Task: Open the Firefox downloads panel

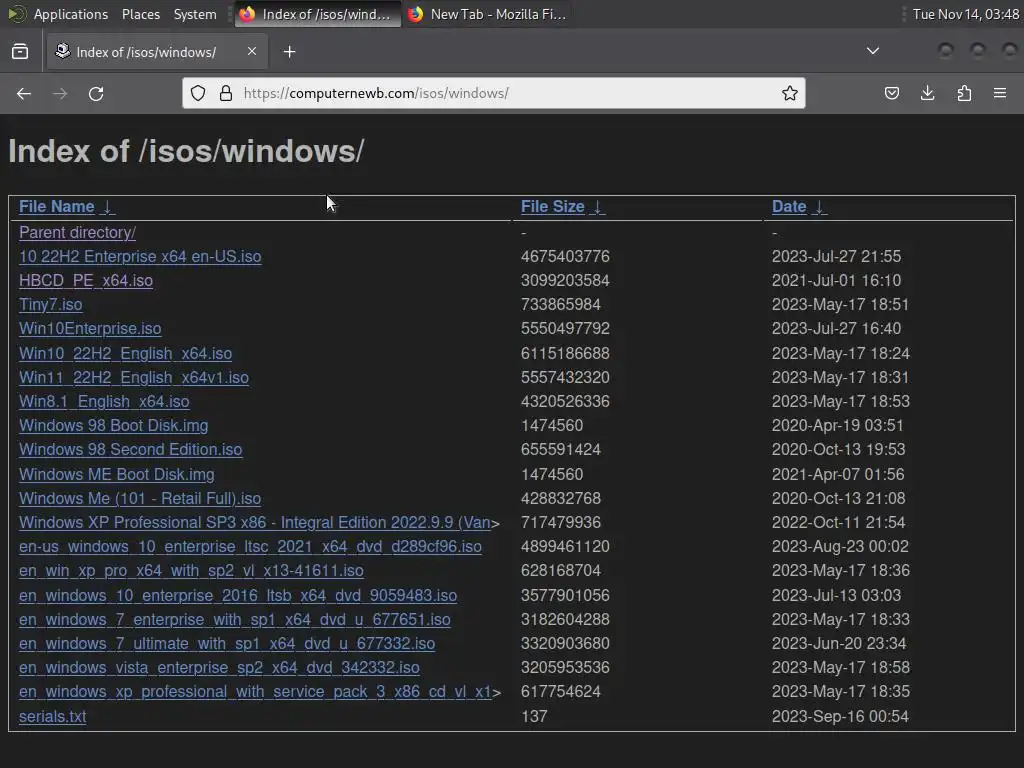Action: click(x=927, y=93)
